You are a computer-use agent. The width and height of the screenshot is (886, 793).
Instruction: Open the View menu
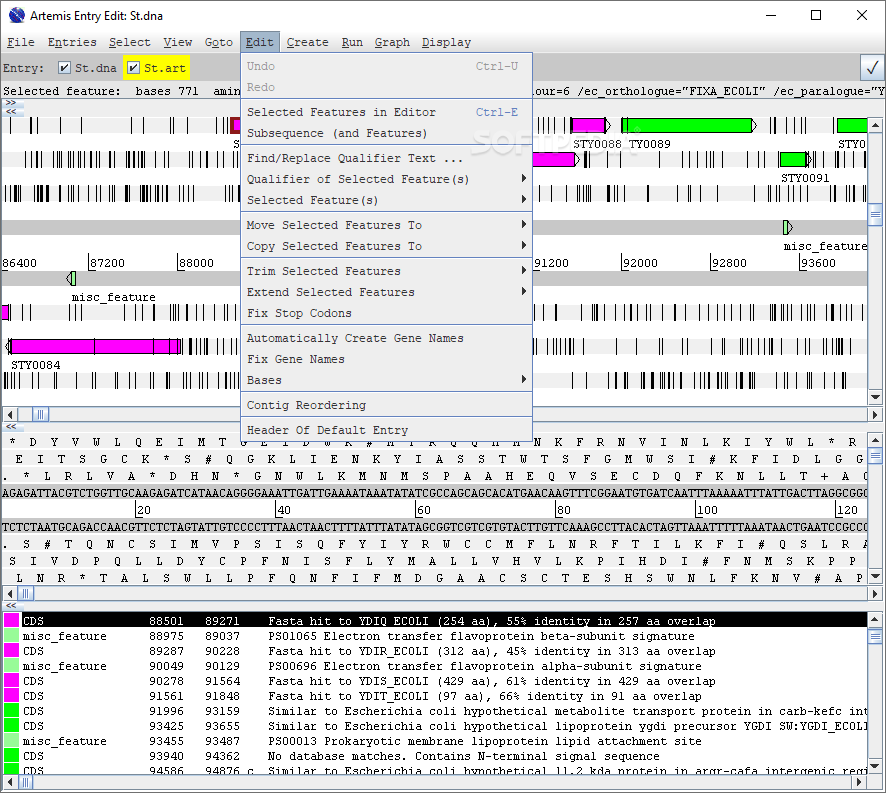[177, 42]
